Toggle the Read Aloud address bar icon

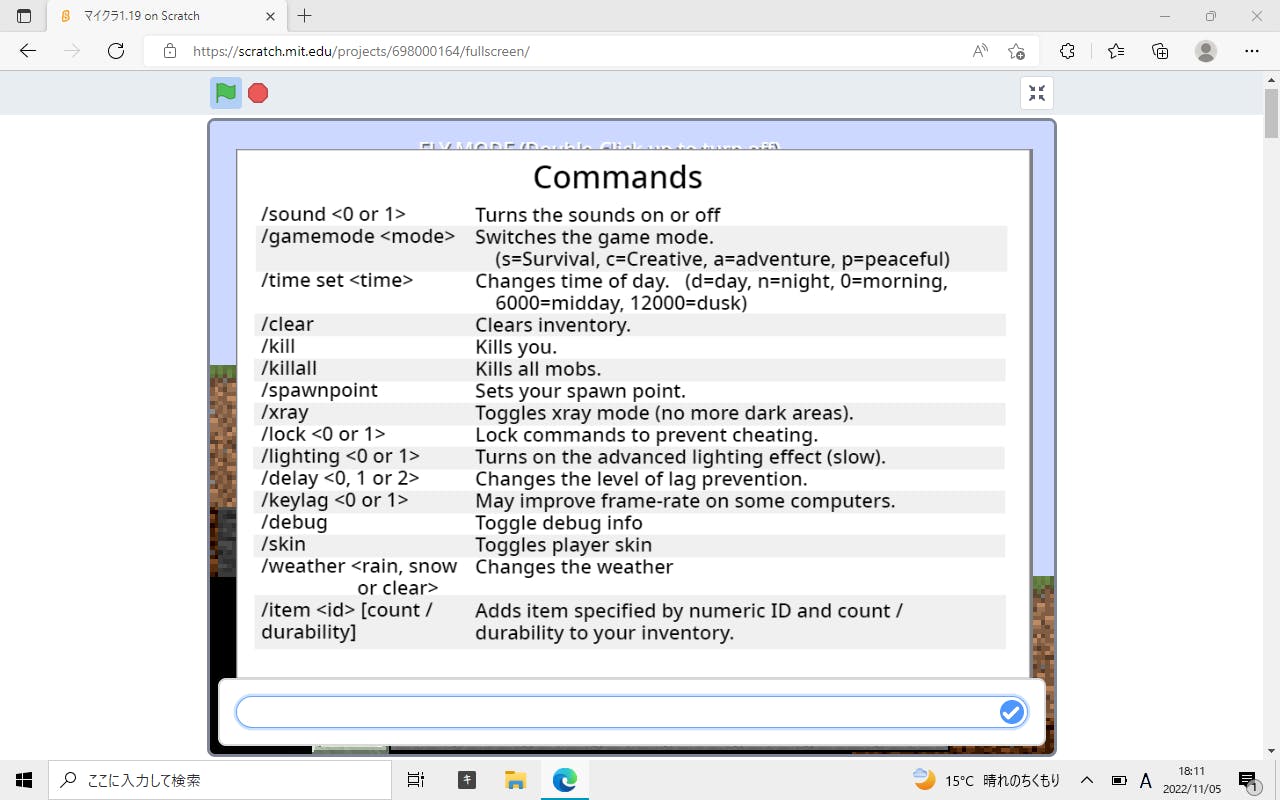tap(980, 51)
